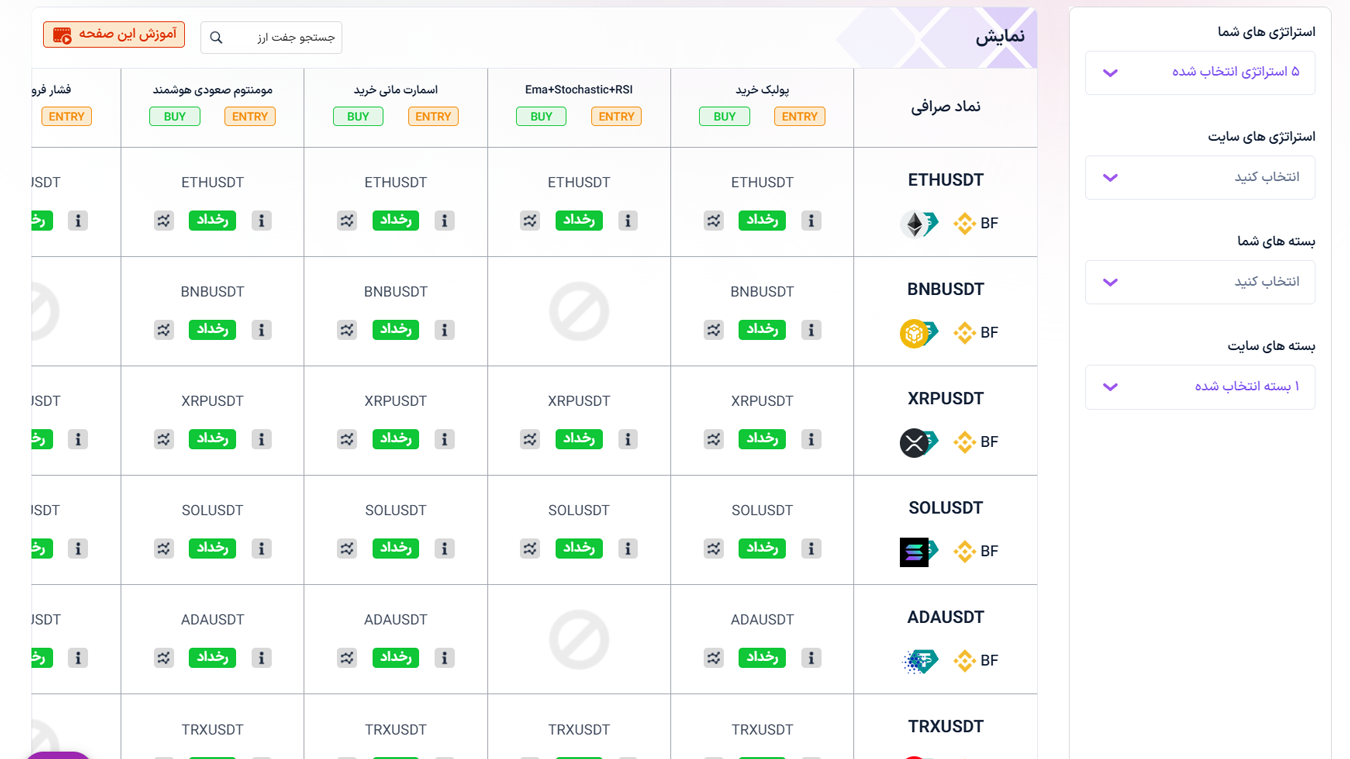The width and height of the screenshot is (1350, 759).
Task: Click green event button in BNBUSDT Pullback cell
Action: coord(762,330)
